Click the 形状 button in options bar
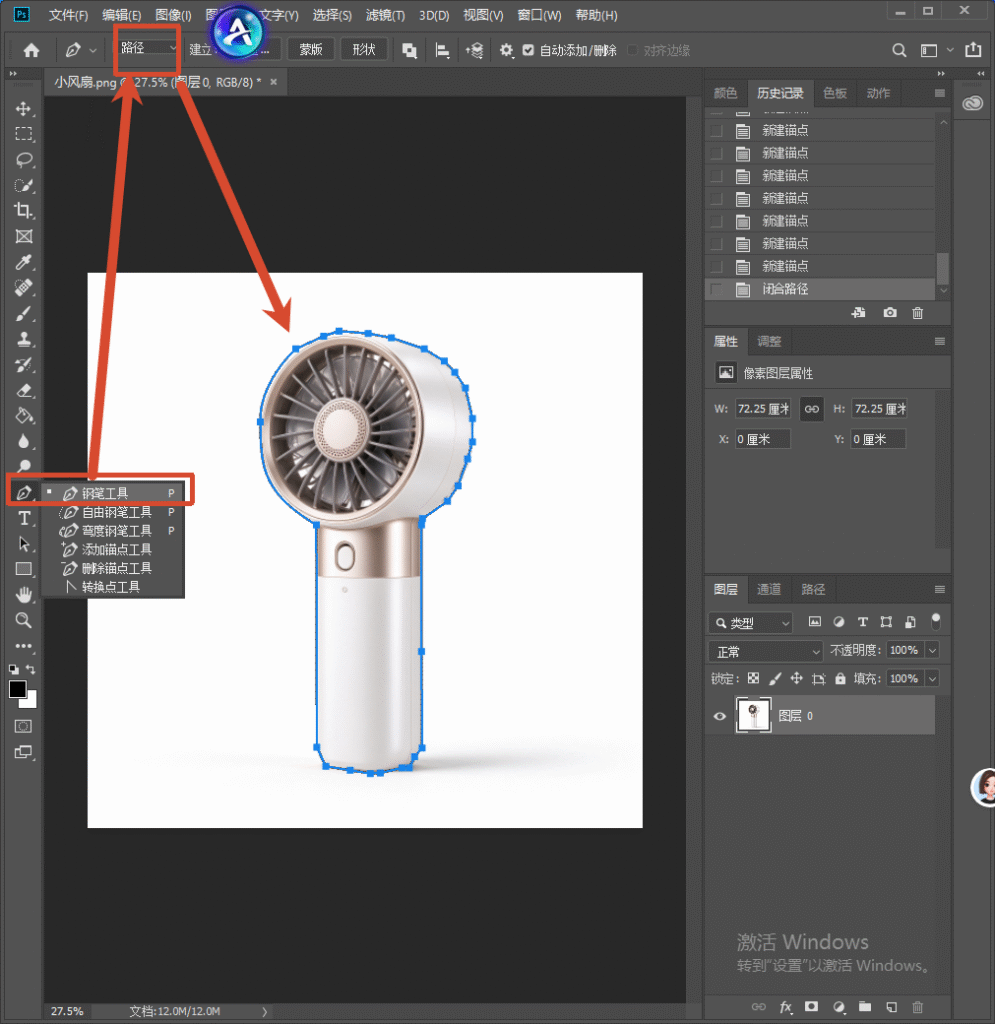Viewport: 995px width, 1024px height. (x=364, y=50)
